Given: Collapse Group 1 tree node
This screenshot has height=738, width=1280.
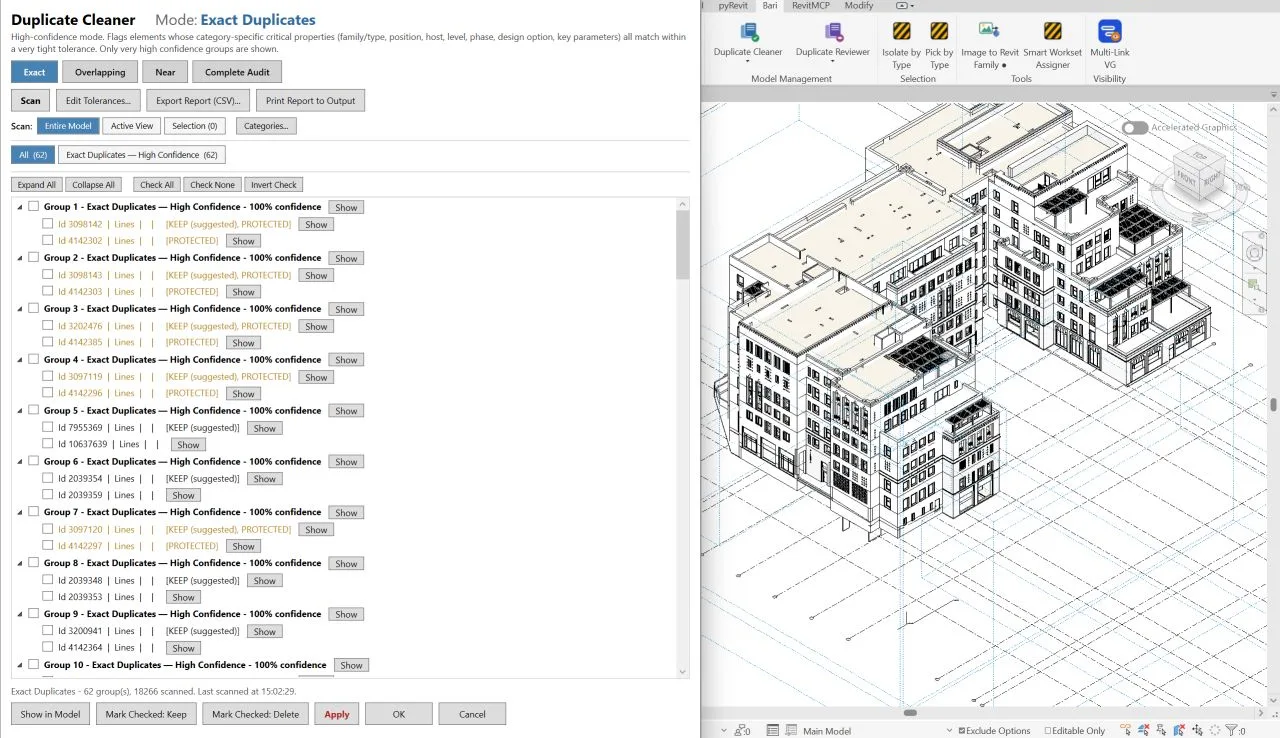Looking at the screenshot, I should (x=19, y=206).
